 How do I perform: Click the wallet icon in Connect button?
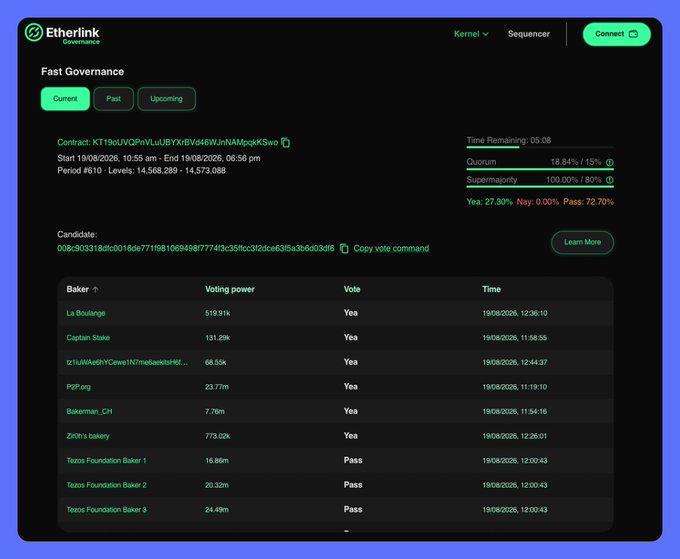pos(633,34)
